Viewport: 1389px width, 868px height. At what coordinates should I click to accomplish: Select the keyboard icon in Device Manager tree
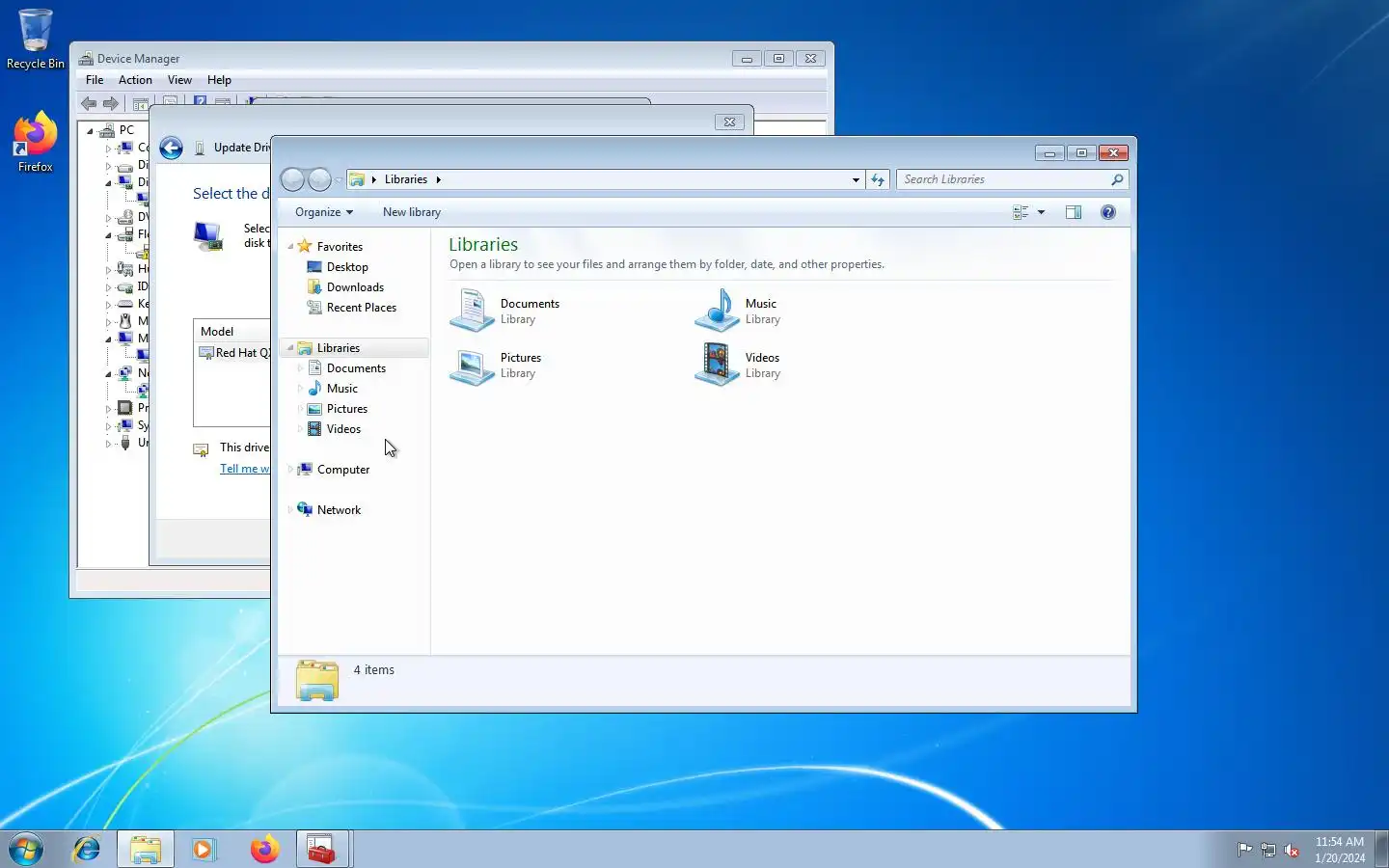[x=125, y=304]
